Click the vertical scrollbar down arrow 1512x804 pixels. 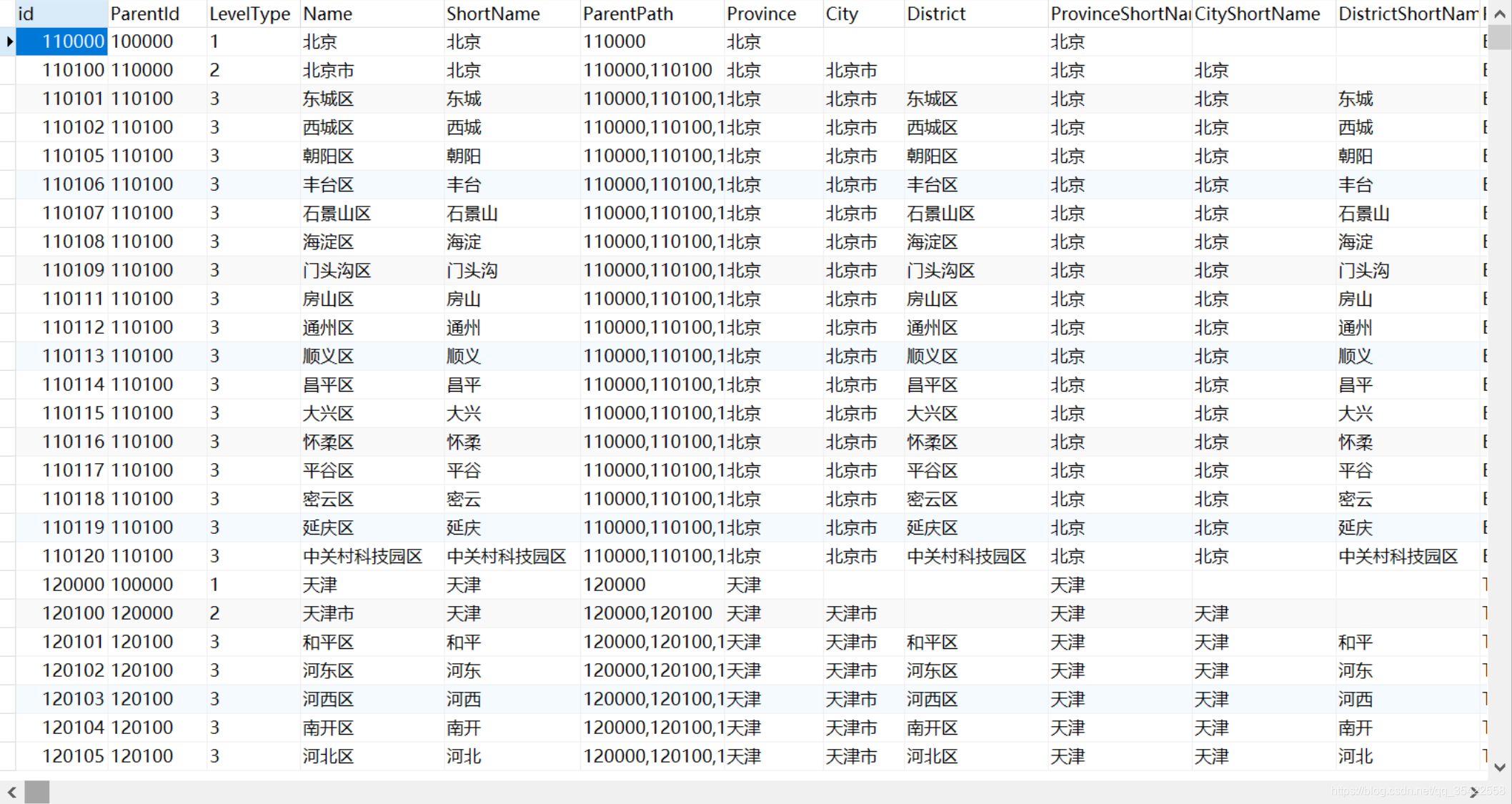[1500, 768]
